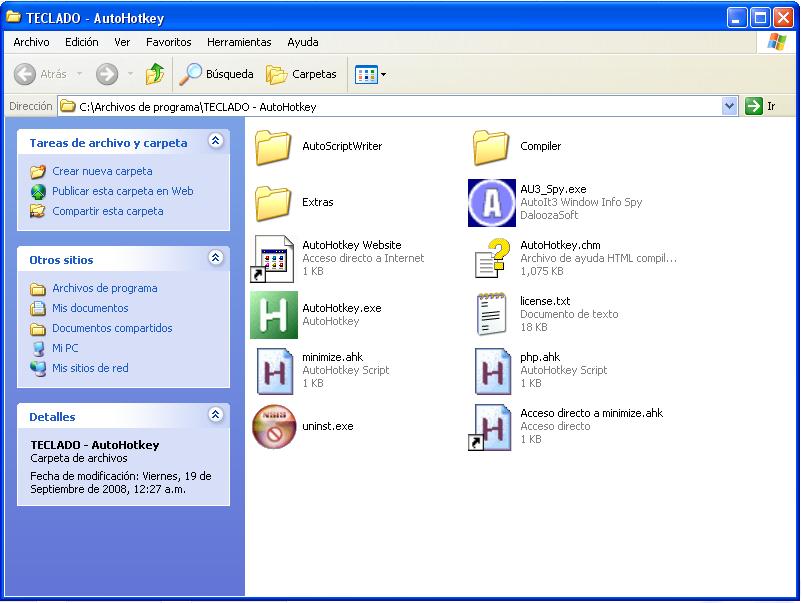
Task: Click the Búsqueda search button
Action: tap(216, 74)
